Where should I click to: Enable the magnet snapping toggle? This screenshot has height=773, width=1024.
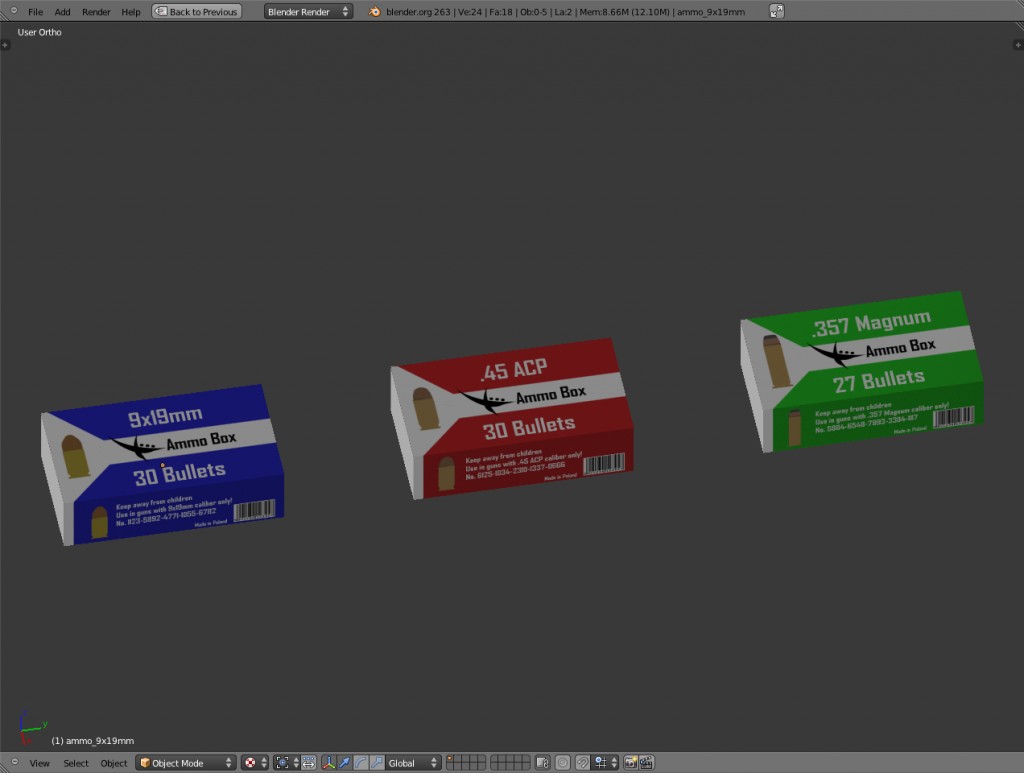coord(583,762)
